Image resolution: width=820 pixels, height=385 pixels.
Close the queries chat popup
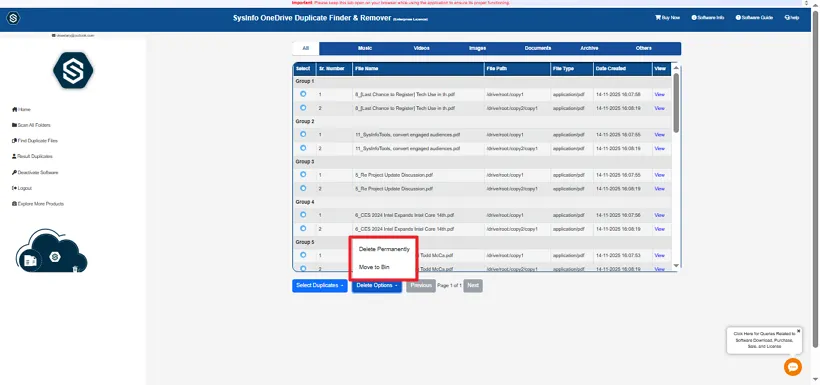(799, 331)
